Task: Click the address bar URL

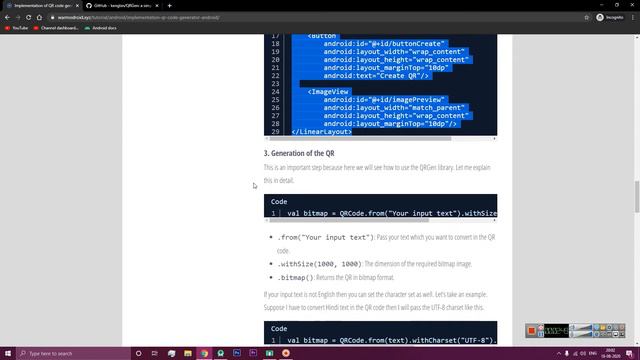Action: [139, 18]
